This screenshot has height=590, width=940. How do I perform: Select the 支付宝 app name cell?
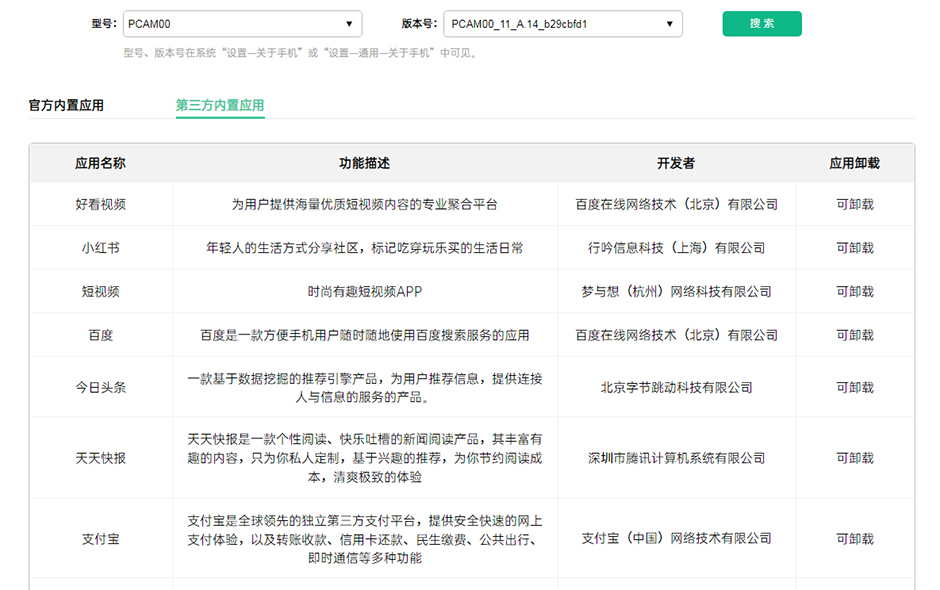pyautogui.click(x=101, y=539)
